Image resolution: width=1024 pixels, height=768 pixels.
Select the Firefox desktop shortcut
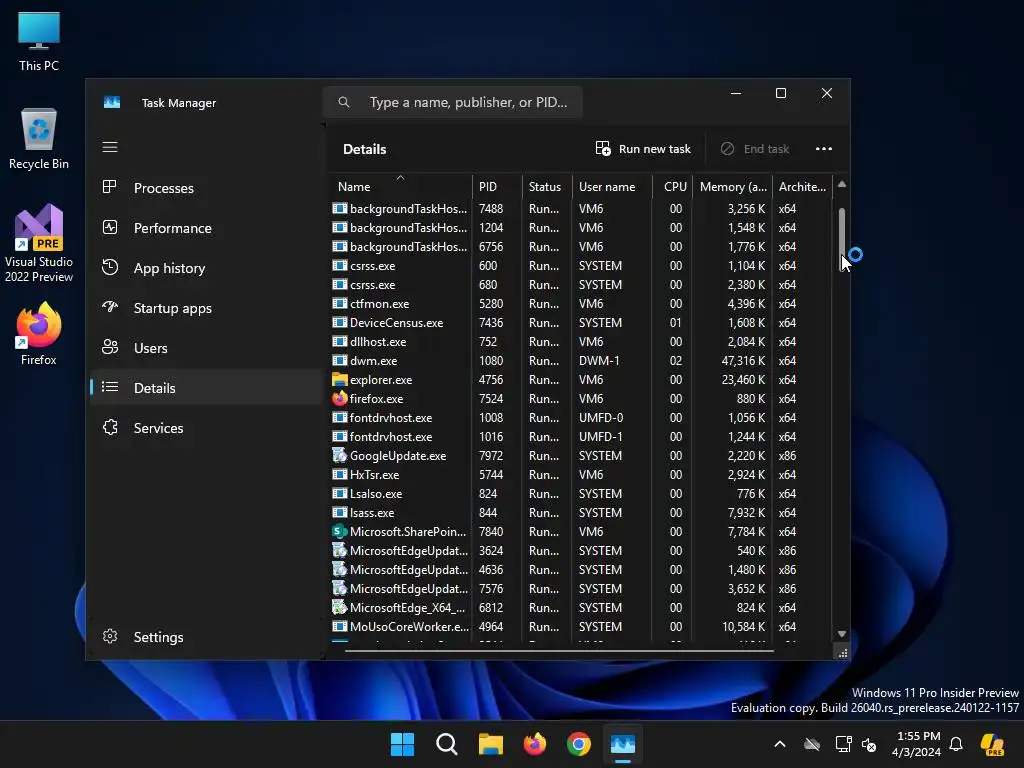pyautogui.click(x=39, y=333)
